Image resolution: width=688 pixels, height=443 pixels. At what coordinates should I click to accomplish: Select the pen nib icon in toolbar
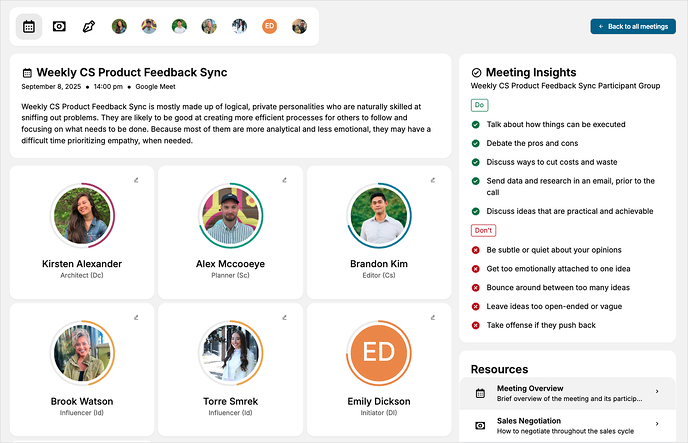[x=89, y=26]
